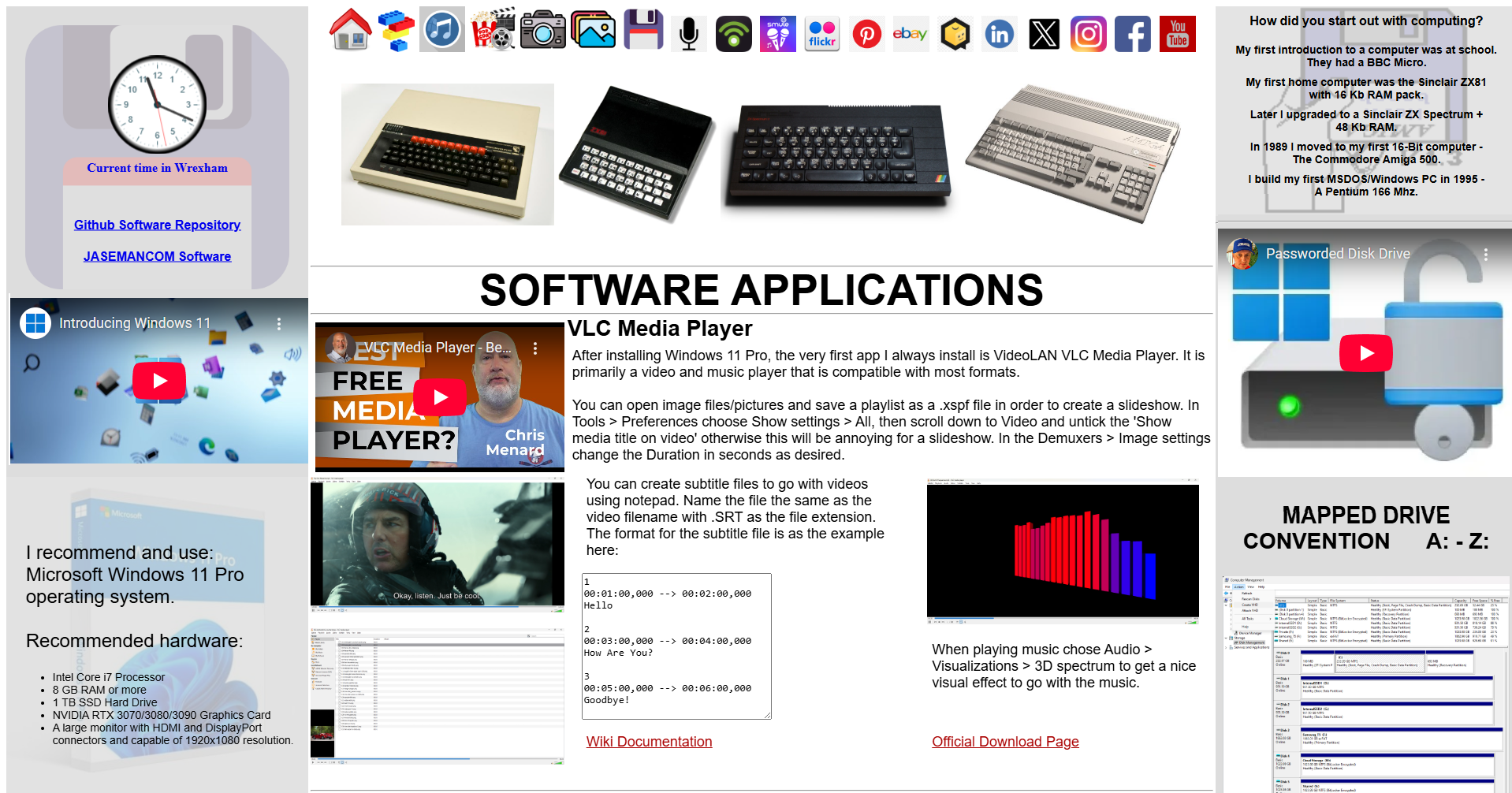Open the stacked pictures gallery icon
Screen dimensions: 1512x793
tap(594, 30)
